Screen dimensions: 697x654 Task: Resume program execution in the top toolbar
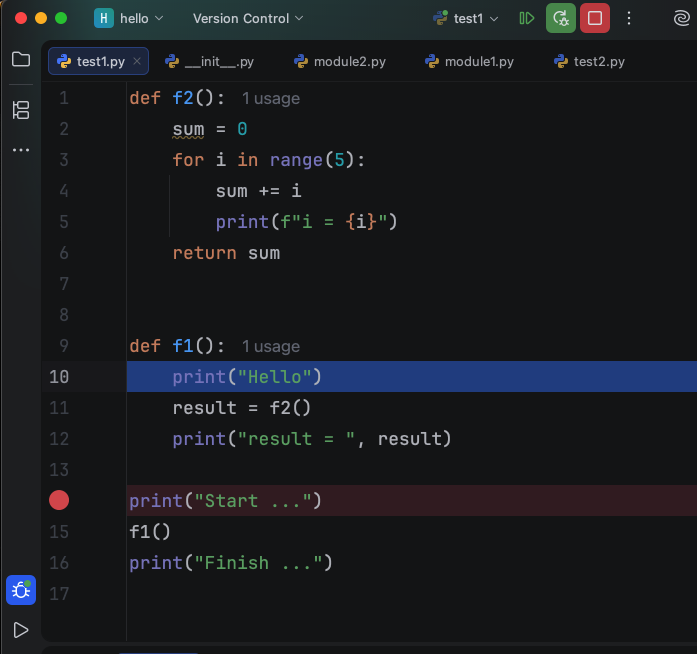pyautogui.click(x=527, y=18)
